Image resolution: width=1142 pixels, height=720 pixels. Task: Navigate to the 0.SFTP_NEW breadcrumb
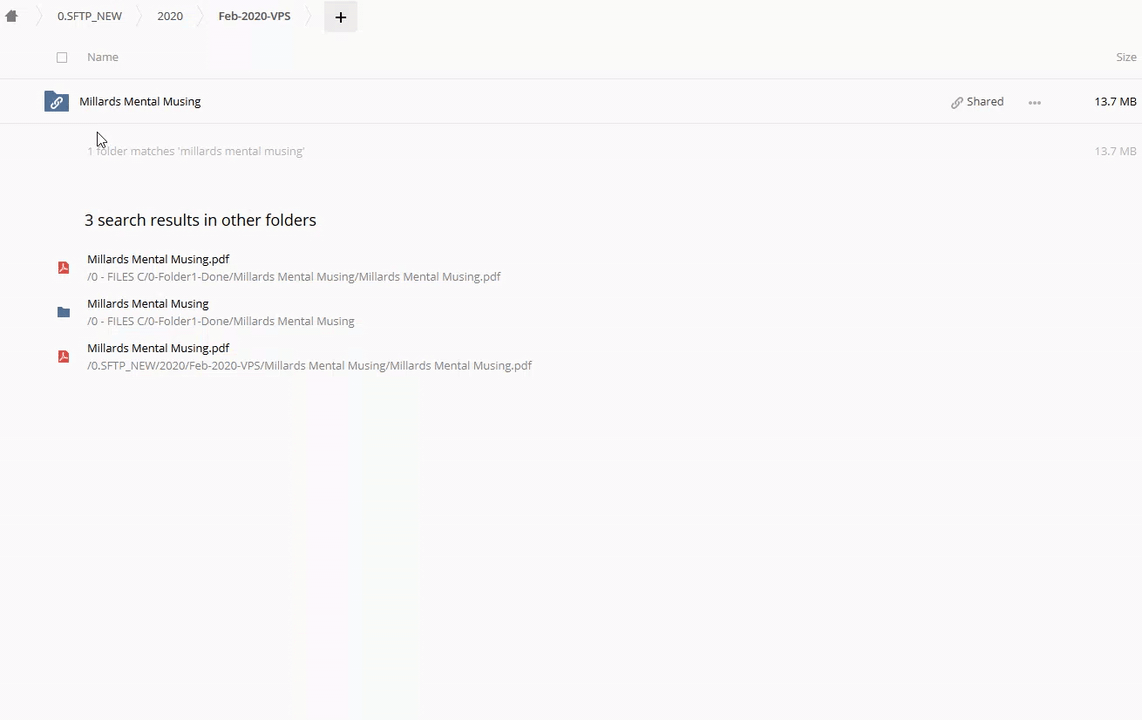(x=89, y=16)
